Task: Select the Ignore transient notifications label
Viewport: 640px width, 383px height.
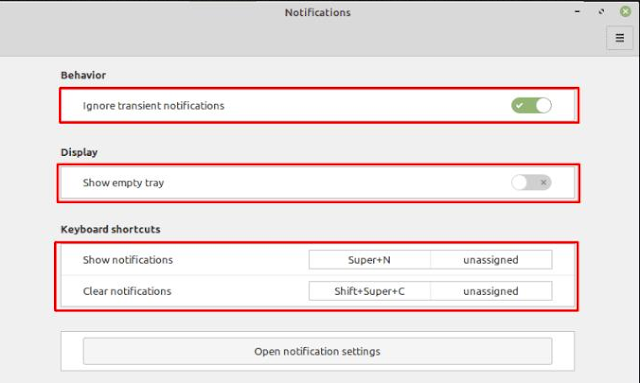Action: point(153,106)
